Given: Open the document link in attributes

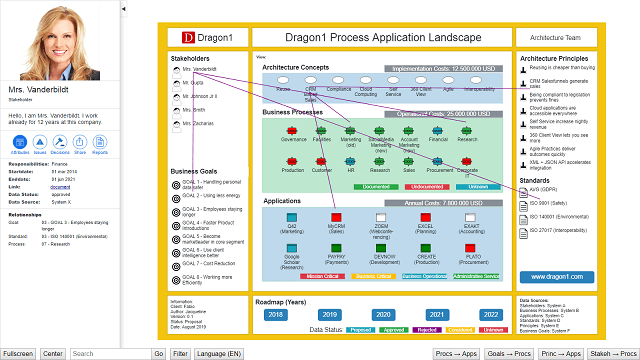Looking at the screenshot, I should click(x=60, y=187).
